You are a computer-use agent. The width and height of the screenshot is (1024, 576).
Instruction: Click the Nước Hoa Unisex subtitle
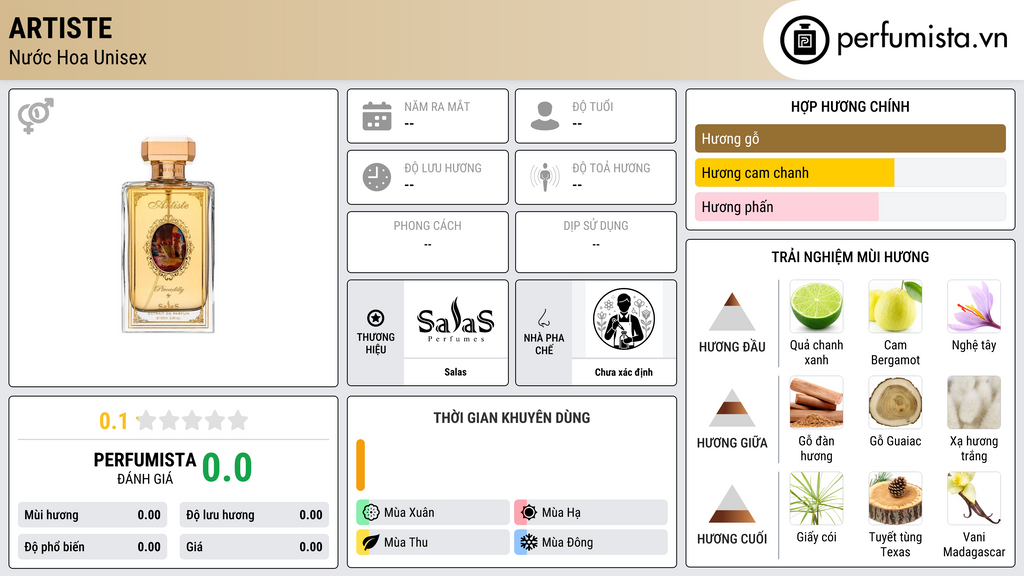click(x=78, y=57)
